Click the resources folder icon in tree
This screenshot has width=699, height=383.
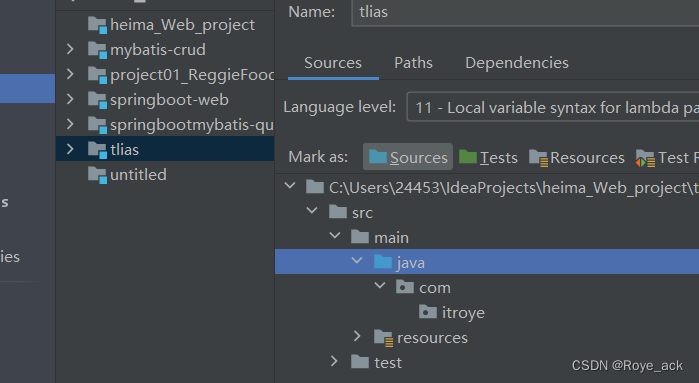[383, 338]
